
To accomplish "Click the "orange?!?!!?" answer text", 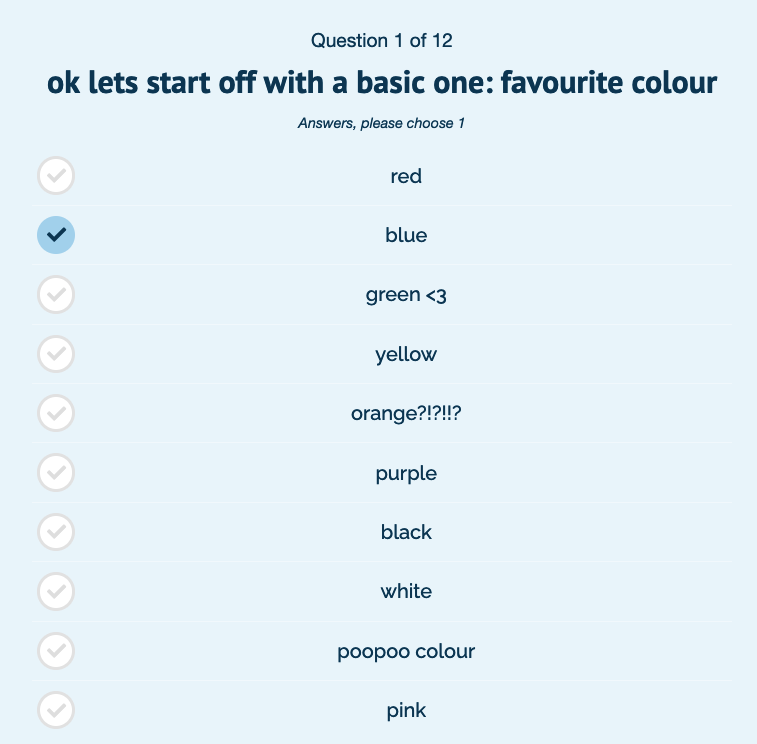I will [406, 414].
